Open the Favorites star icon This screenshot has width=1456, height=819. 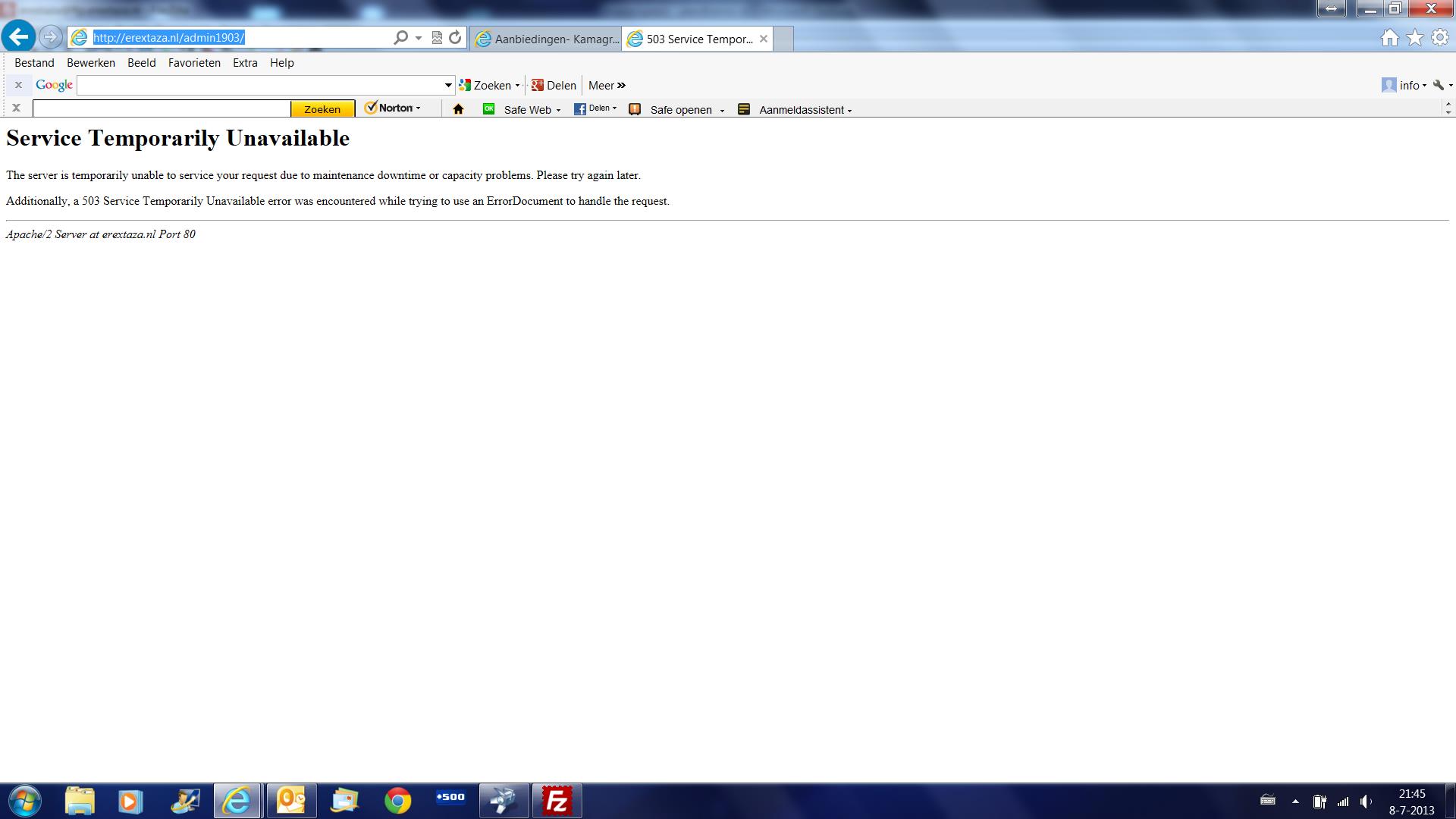pyautogui.click(x=1415, y=38)
